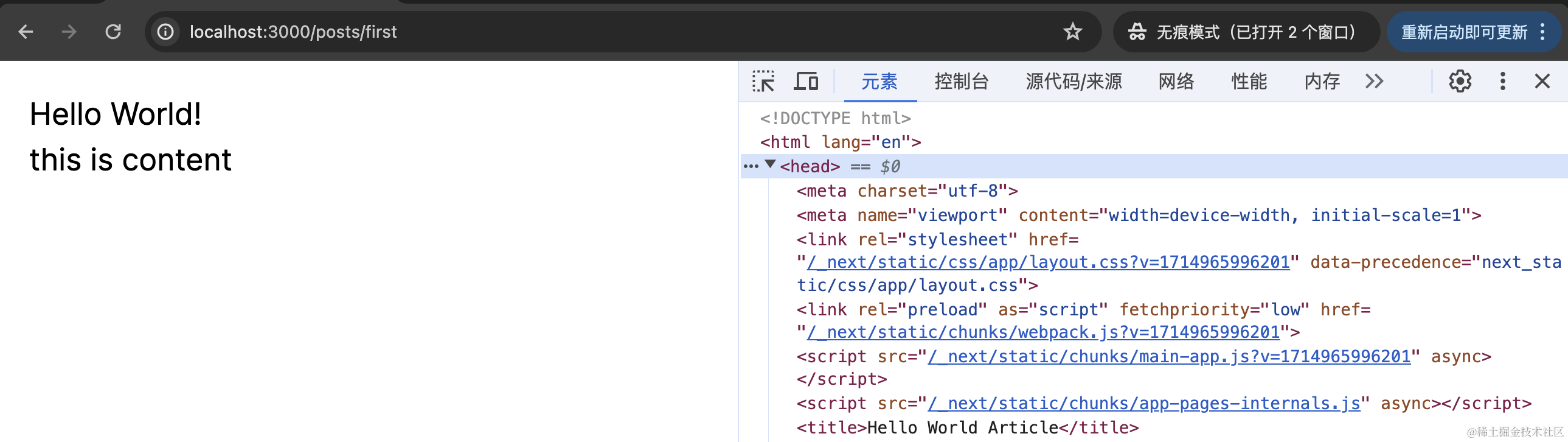The height and width of the screenshot is (442, 1568).
Task: Open the 源代码/来源 tab
Action: 1074,81
